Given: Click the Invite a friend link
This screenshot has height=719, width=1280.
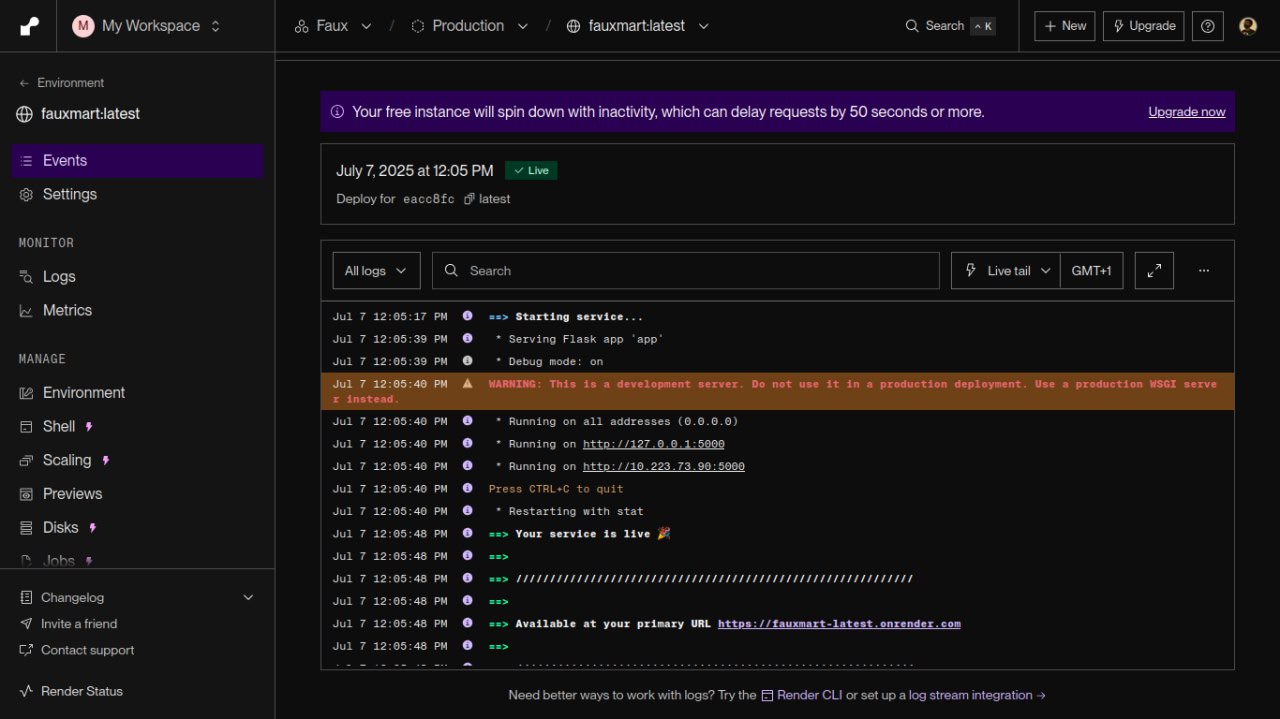Looking at the screenshot, I should pos(79,624).
